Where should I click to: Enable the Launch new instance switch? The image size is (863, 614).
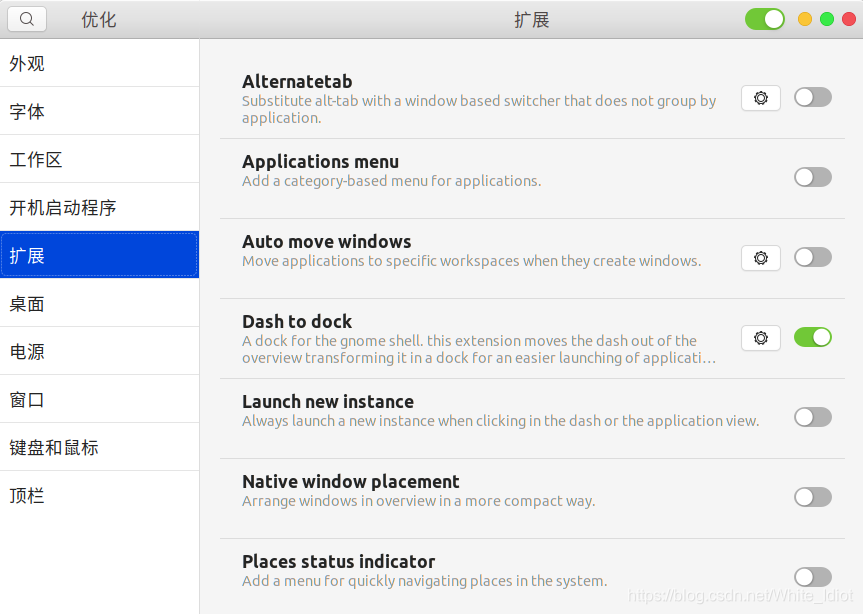pos(812,417)
